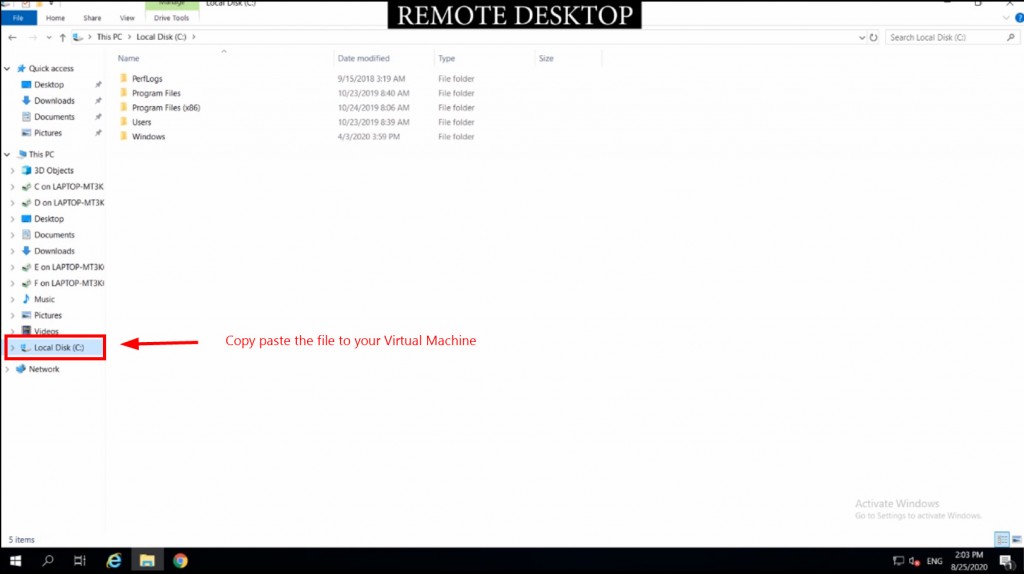
Task: Click the ENG language indicator
Action: point(935,561)
